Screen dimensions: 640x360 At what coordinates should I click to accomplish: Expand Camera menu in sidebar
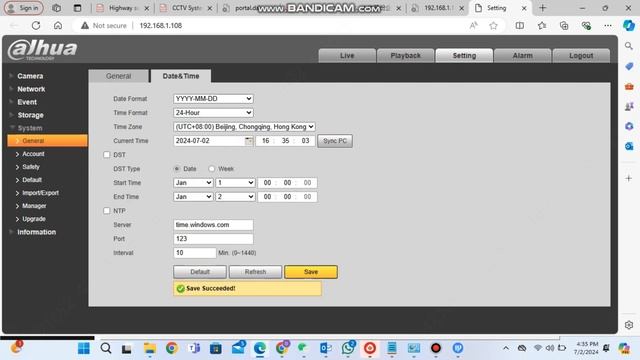[30, 76]
